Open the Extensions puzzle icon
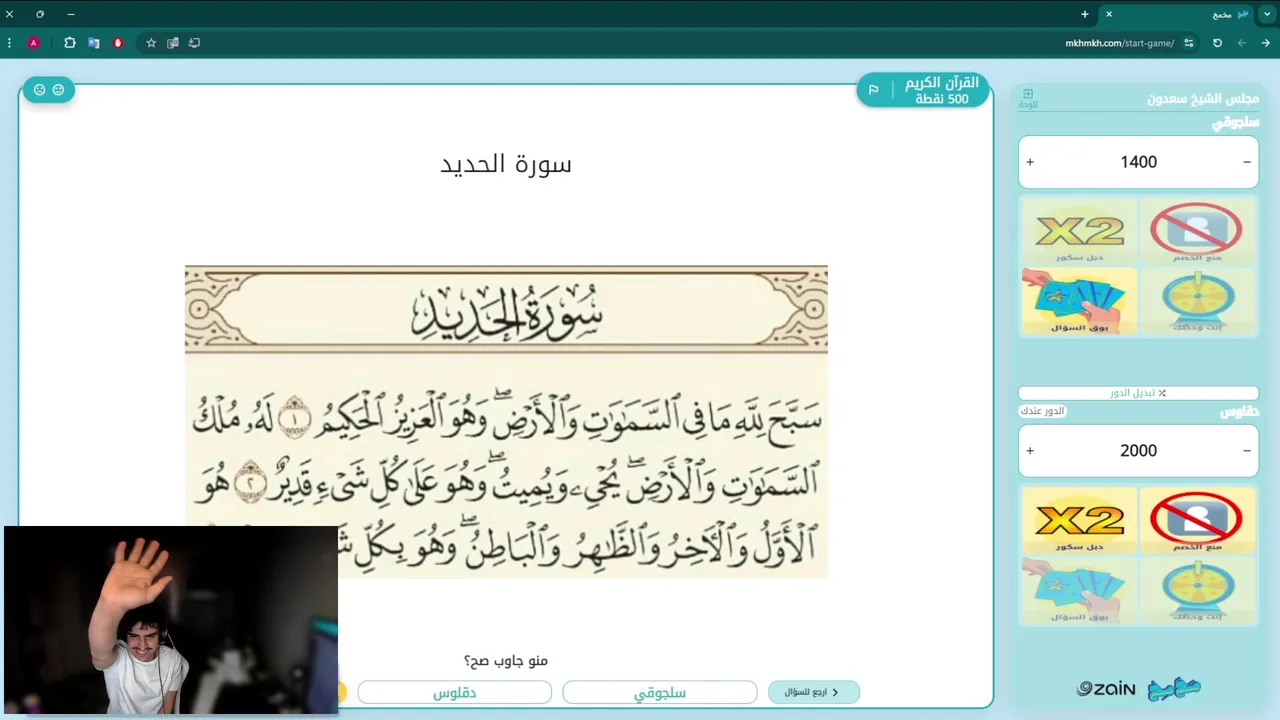The height and width of the screenshot is (720, 1280). click(70, 43)
